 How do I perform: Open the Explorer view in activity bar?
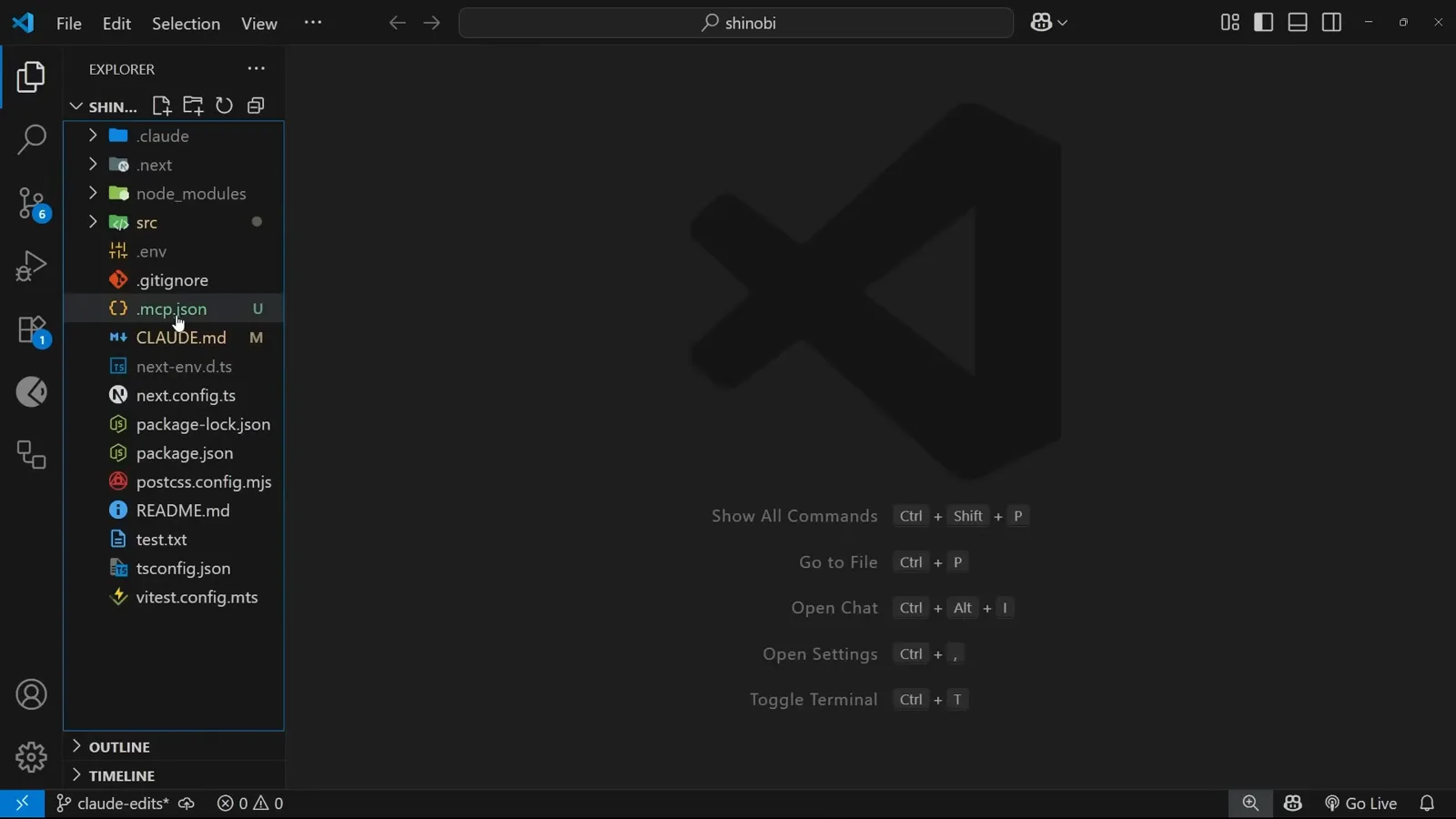click(31, 77)
